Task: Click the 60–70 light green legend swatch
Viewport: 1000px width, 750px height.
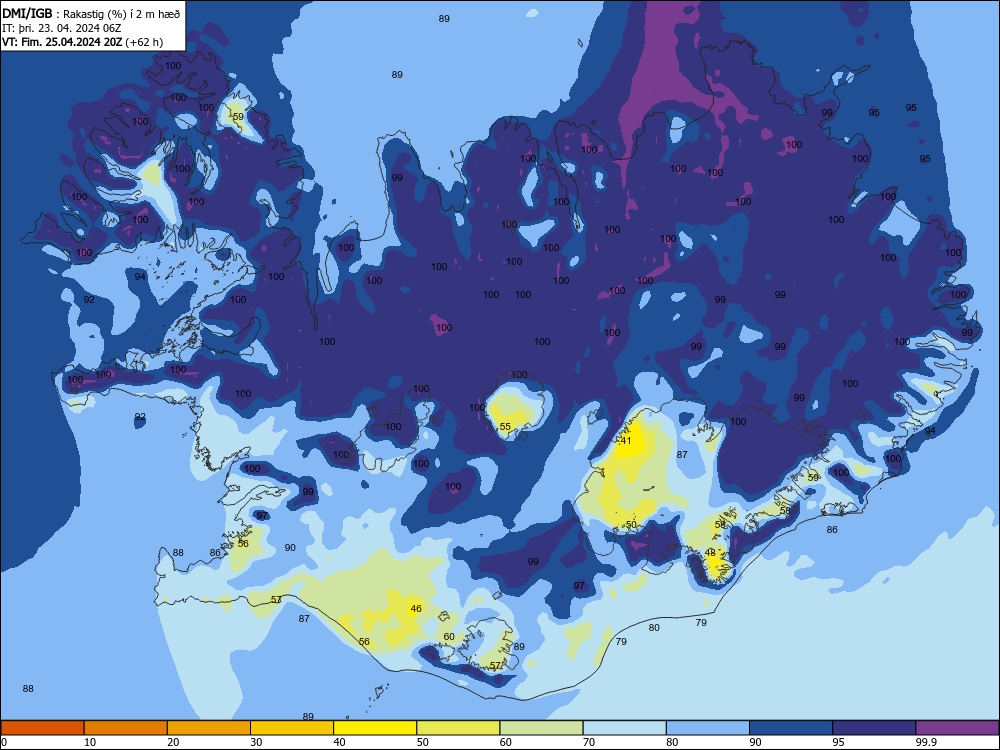Action: [541, 728]
